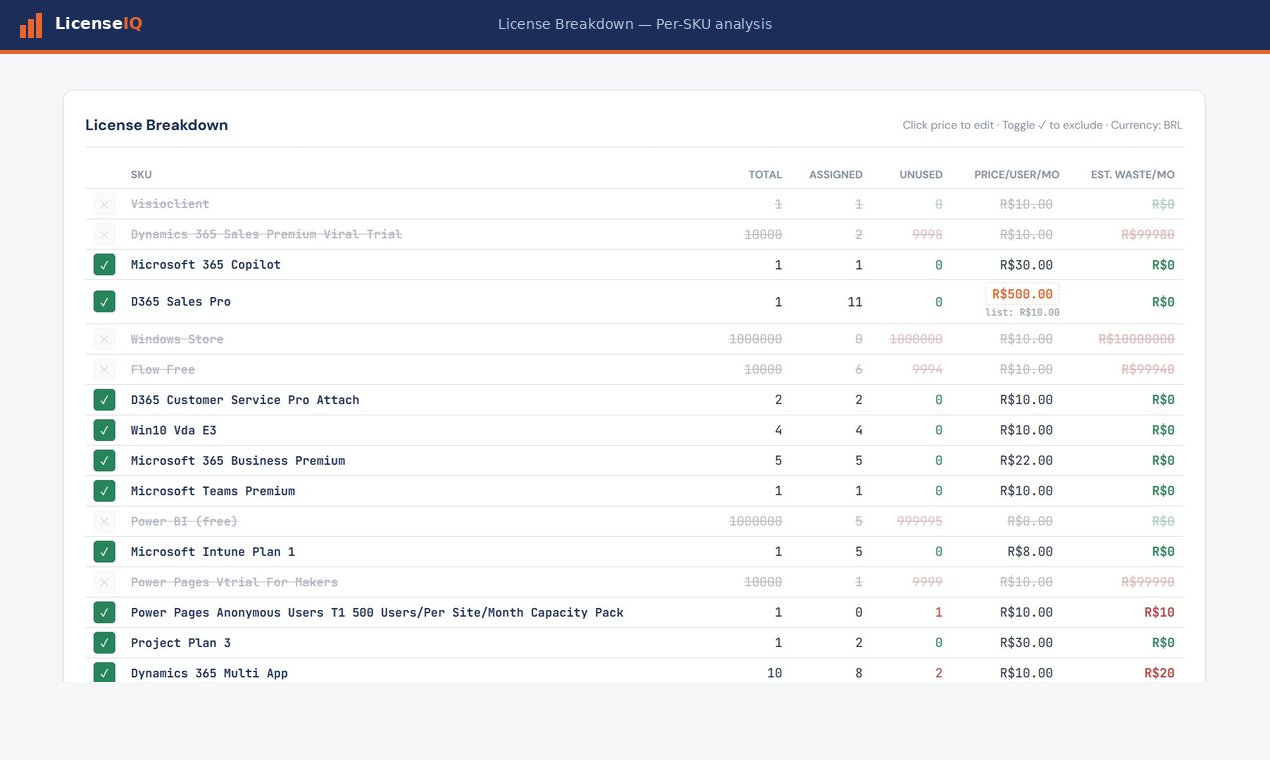
Task: Toggle the Microsoft Teams Premium checkbox
Action: (104, 491)
